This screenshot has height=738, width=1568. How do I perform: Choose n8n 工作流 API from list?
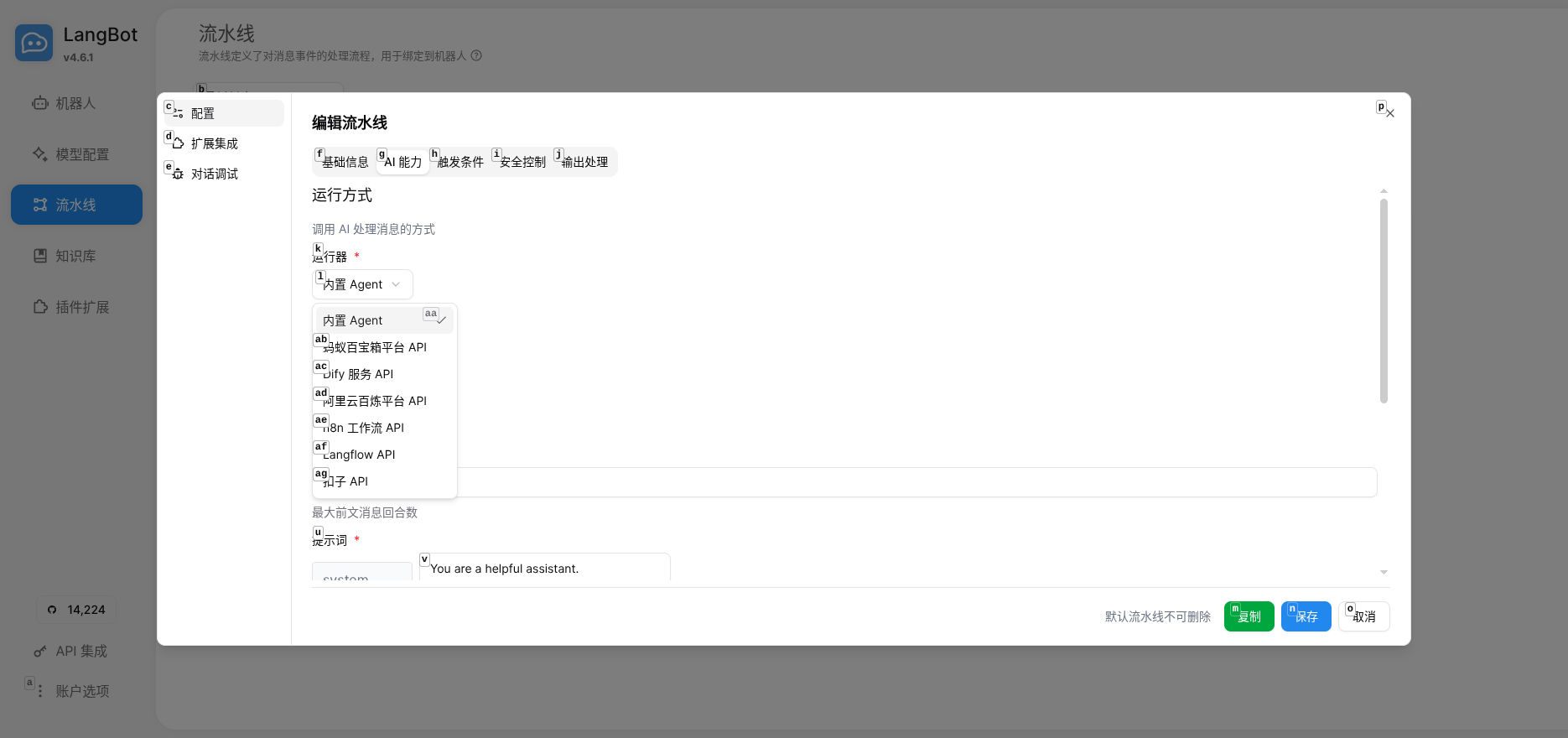[x=364, y=428]
